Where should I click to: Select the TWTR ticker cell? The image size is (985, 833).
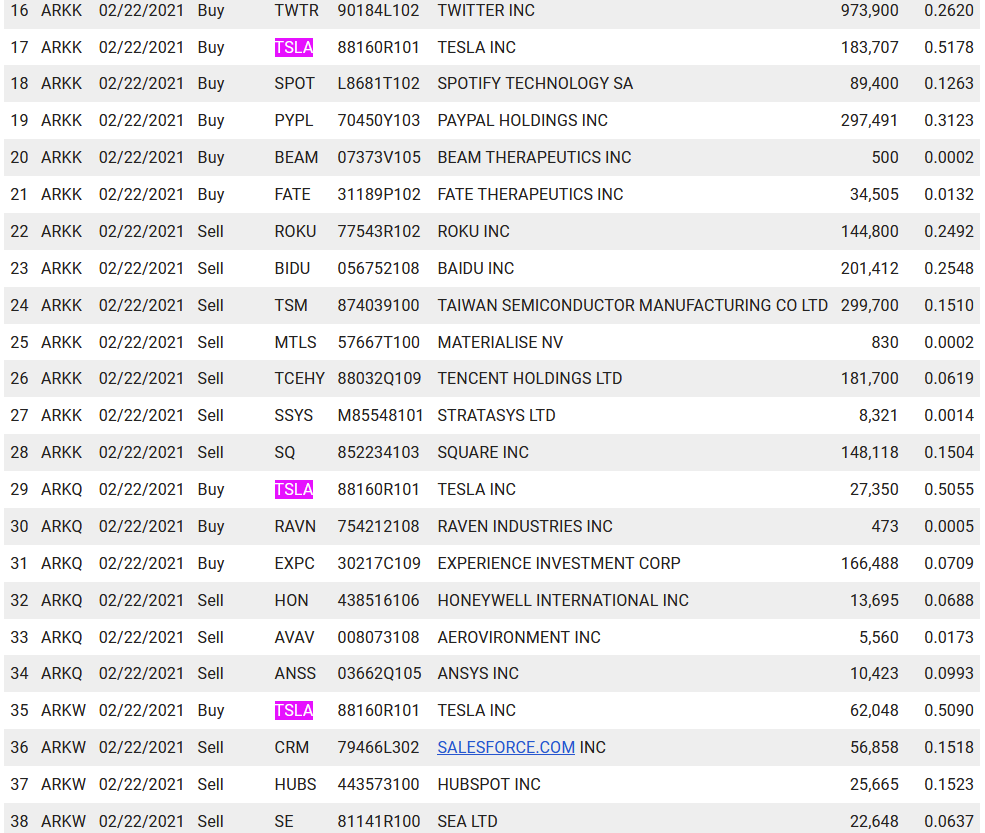295,10
